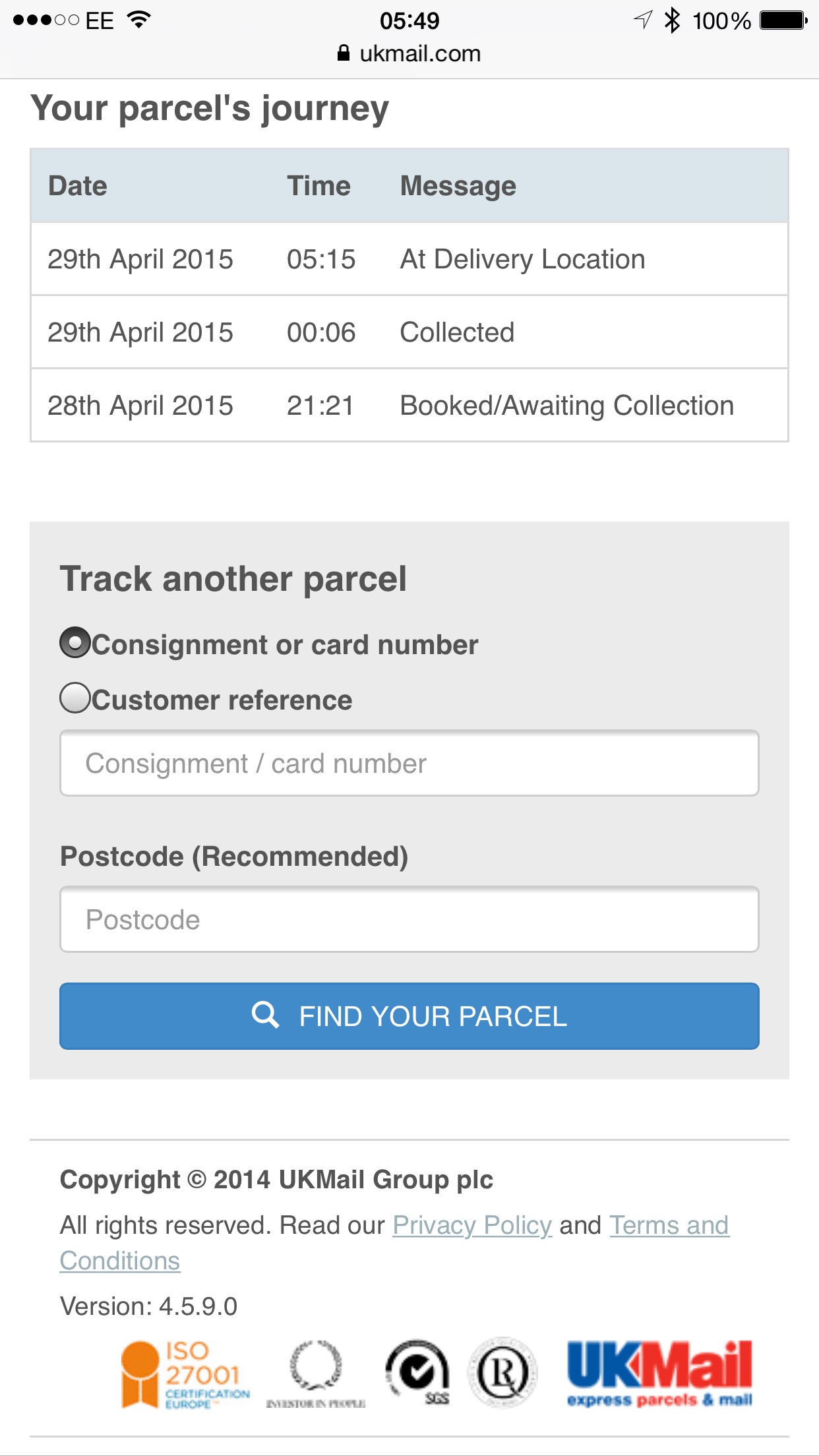The width and height of the screenshot is (819, 1456).
Task: Tap the circular R registered quality logo
Action: [x=503, y=1373]
